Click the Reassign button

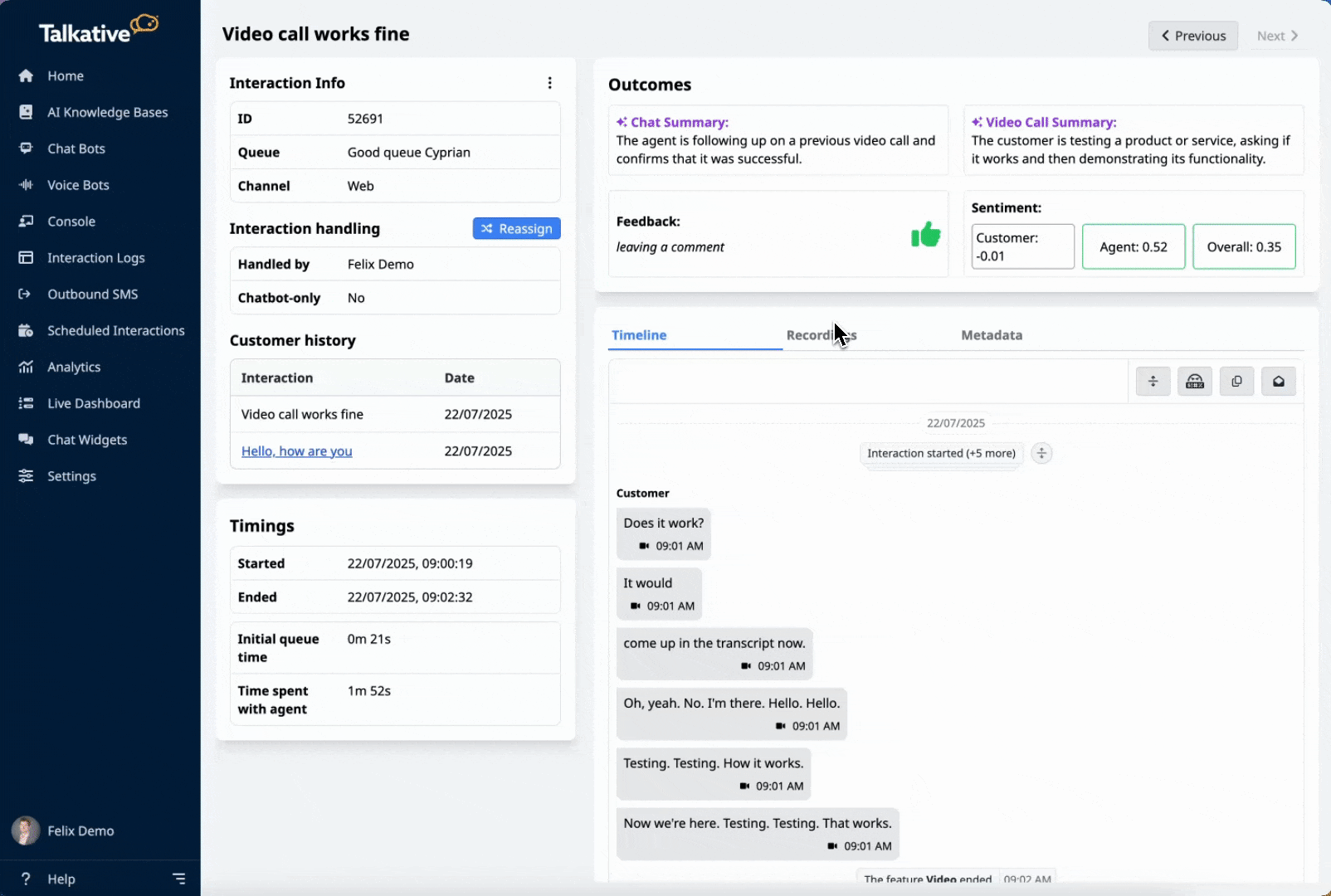click(516, 228)
